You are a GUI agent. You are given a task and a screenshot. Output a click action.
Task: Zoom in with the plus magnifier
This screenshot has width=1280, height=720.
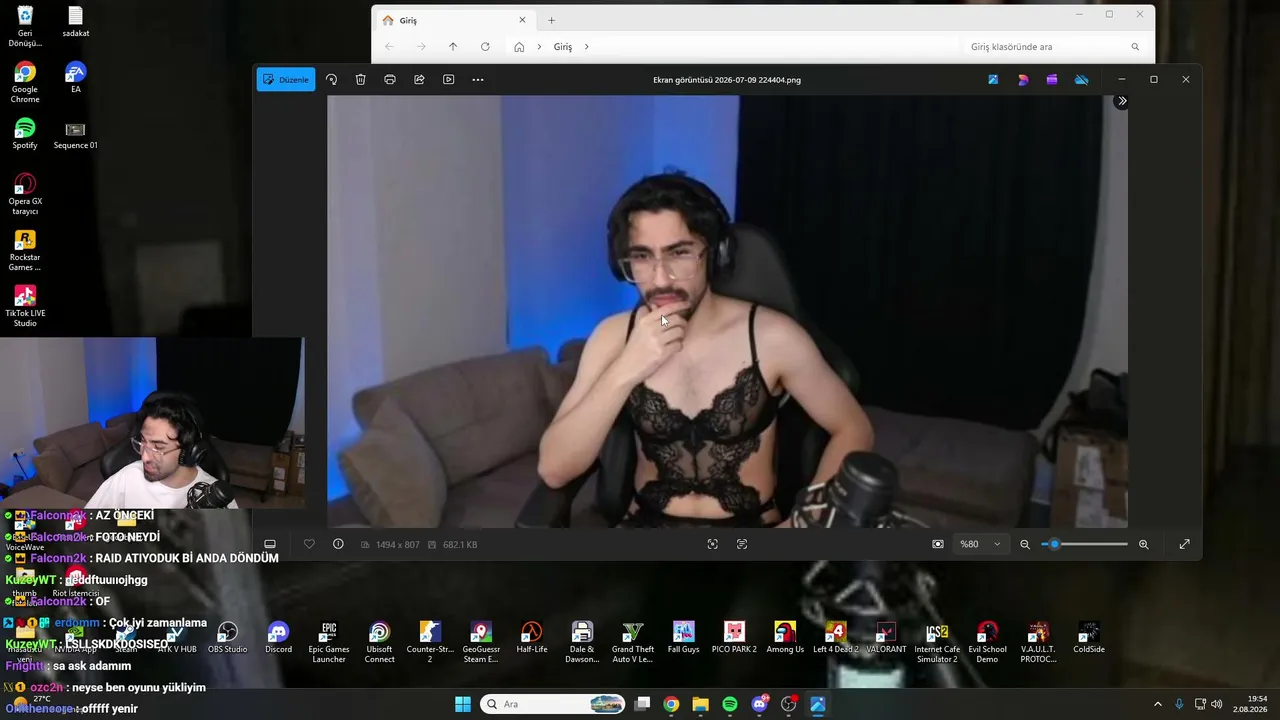1144,544
